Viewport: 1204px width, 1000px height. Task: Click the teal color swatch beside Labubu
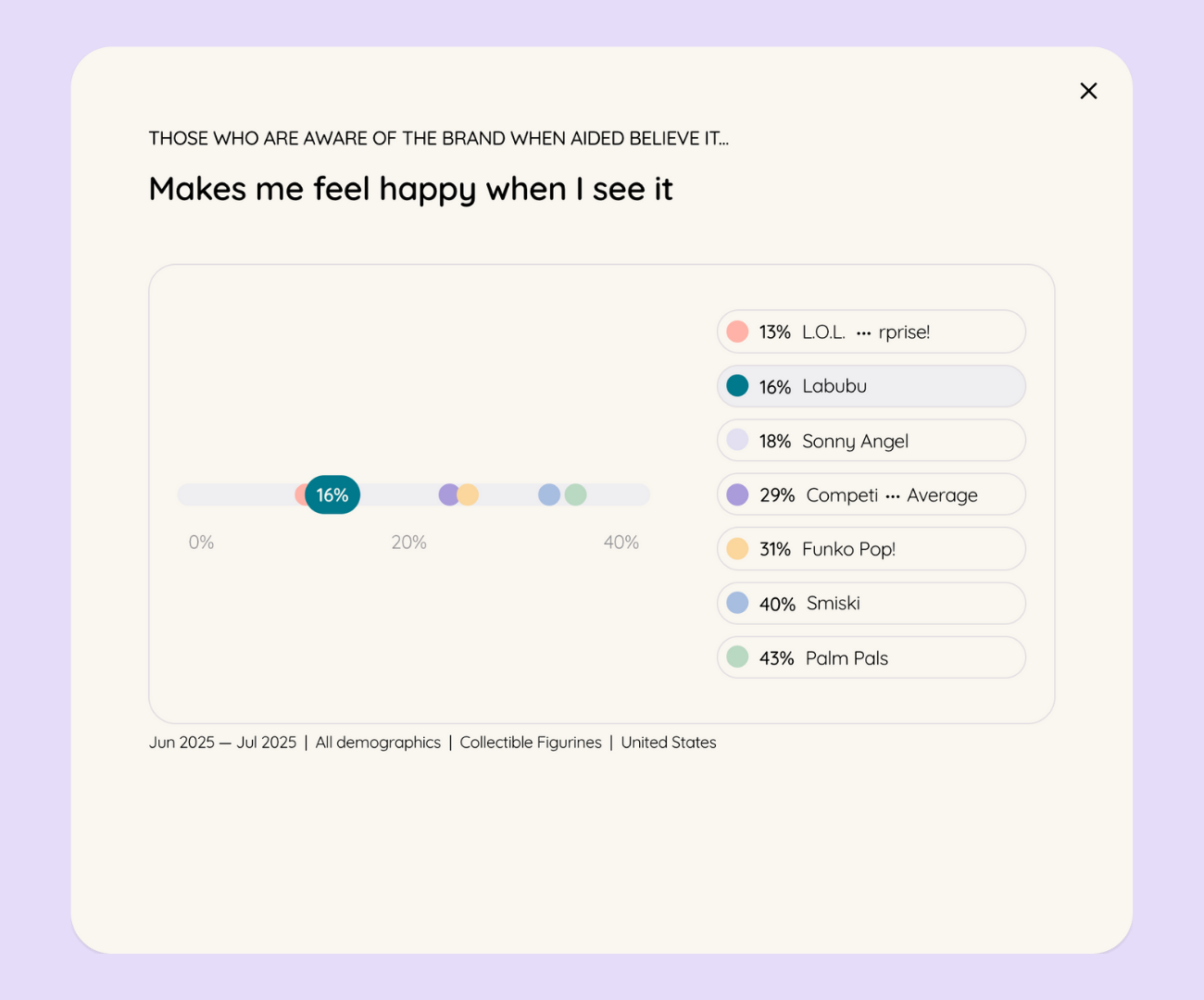(737, 386)
